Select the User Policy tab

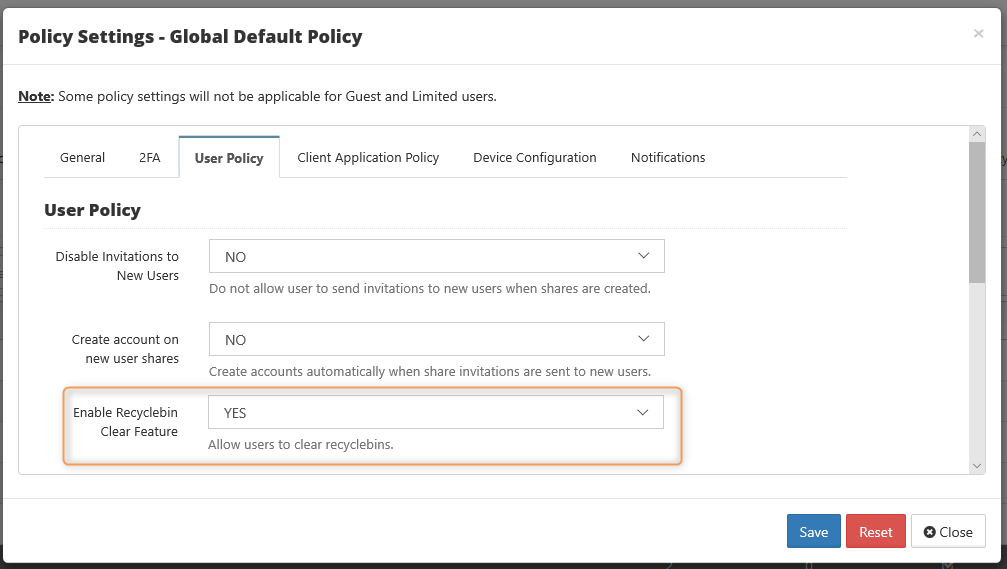click(229, 158)
